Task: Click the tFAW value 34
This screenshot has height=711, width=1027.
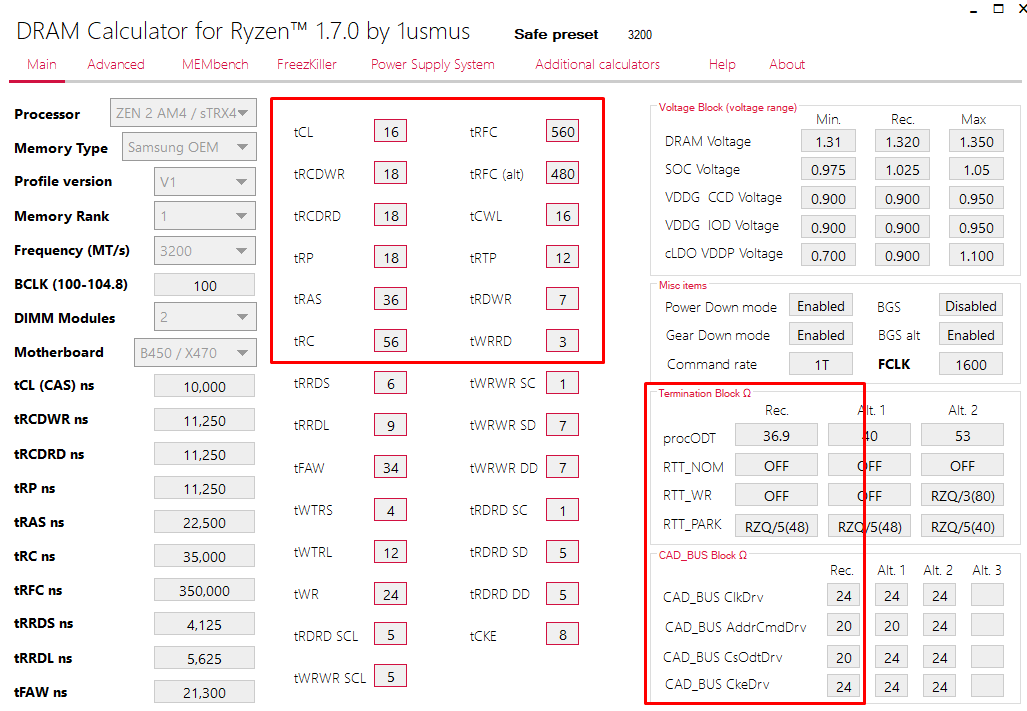Action: [x=390, y=467]
